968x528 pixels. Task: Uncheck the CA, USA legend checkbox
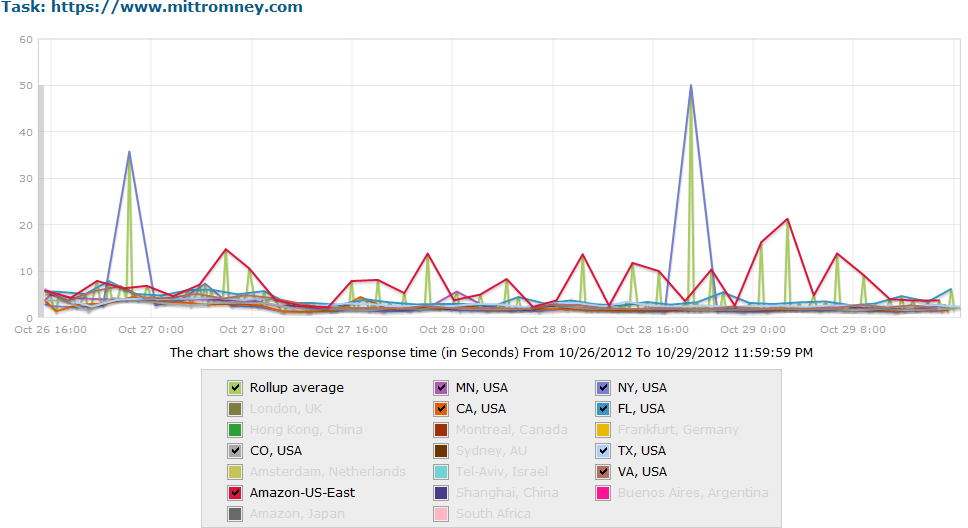point(441,409)
